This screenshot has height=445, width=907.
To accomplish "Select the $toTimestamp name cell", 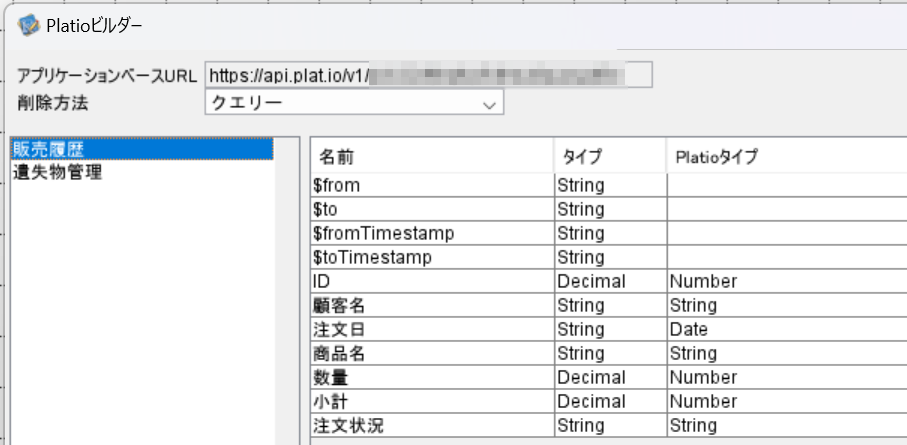I will coord(432,258).
